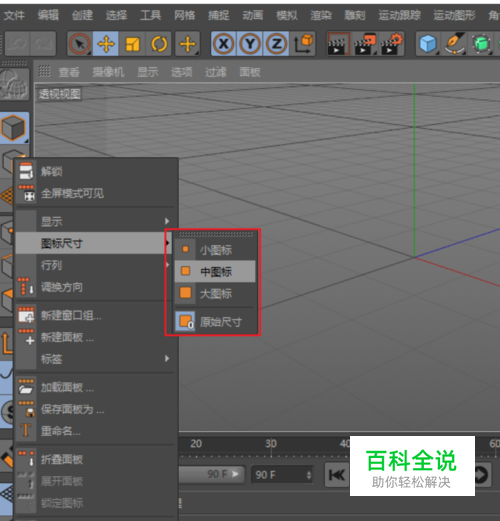Open the 工具 menu
500x521 pixels.
(151, 15)
